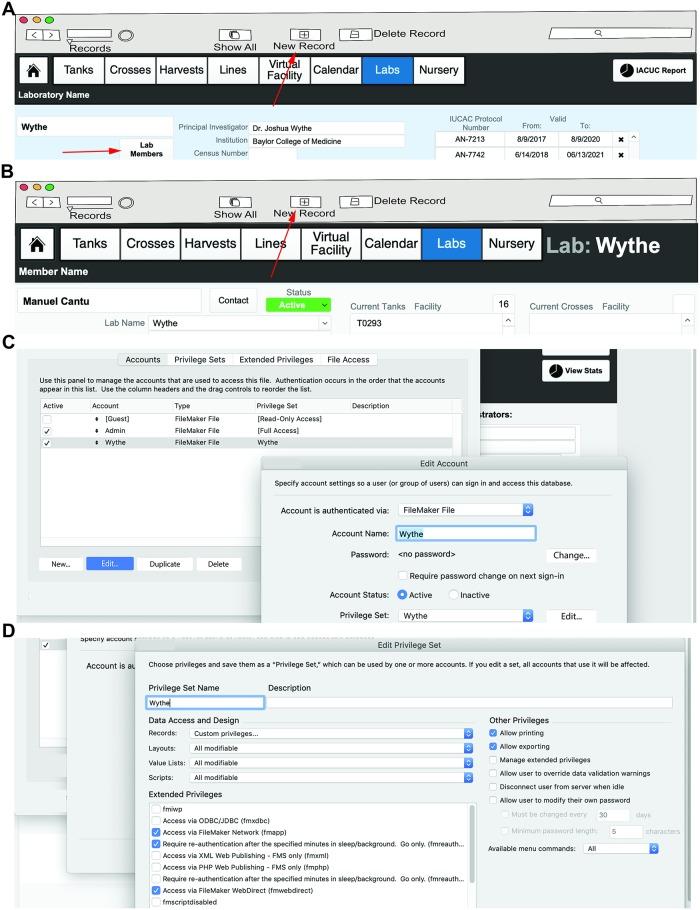The width and height of the screenshot is (700, 910).
Task: Enable Manage extended privileges checkbox
Action: point(493,760)
